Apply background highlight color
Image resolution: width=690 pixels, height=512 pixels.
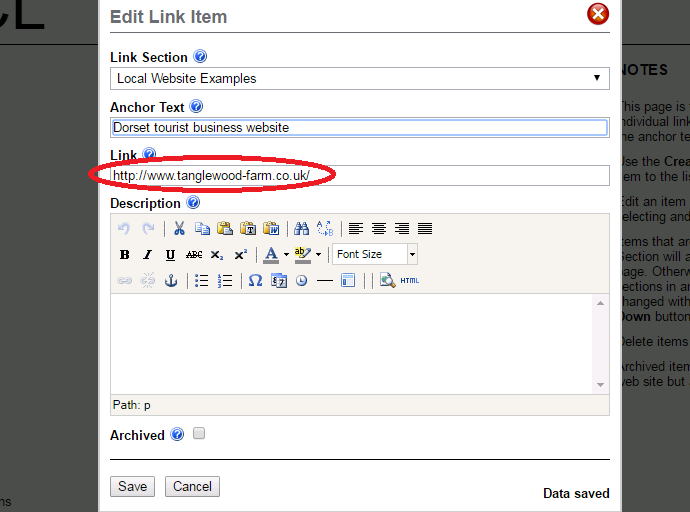point(303,254)
